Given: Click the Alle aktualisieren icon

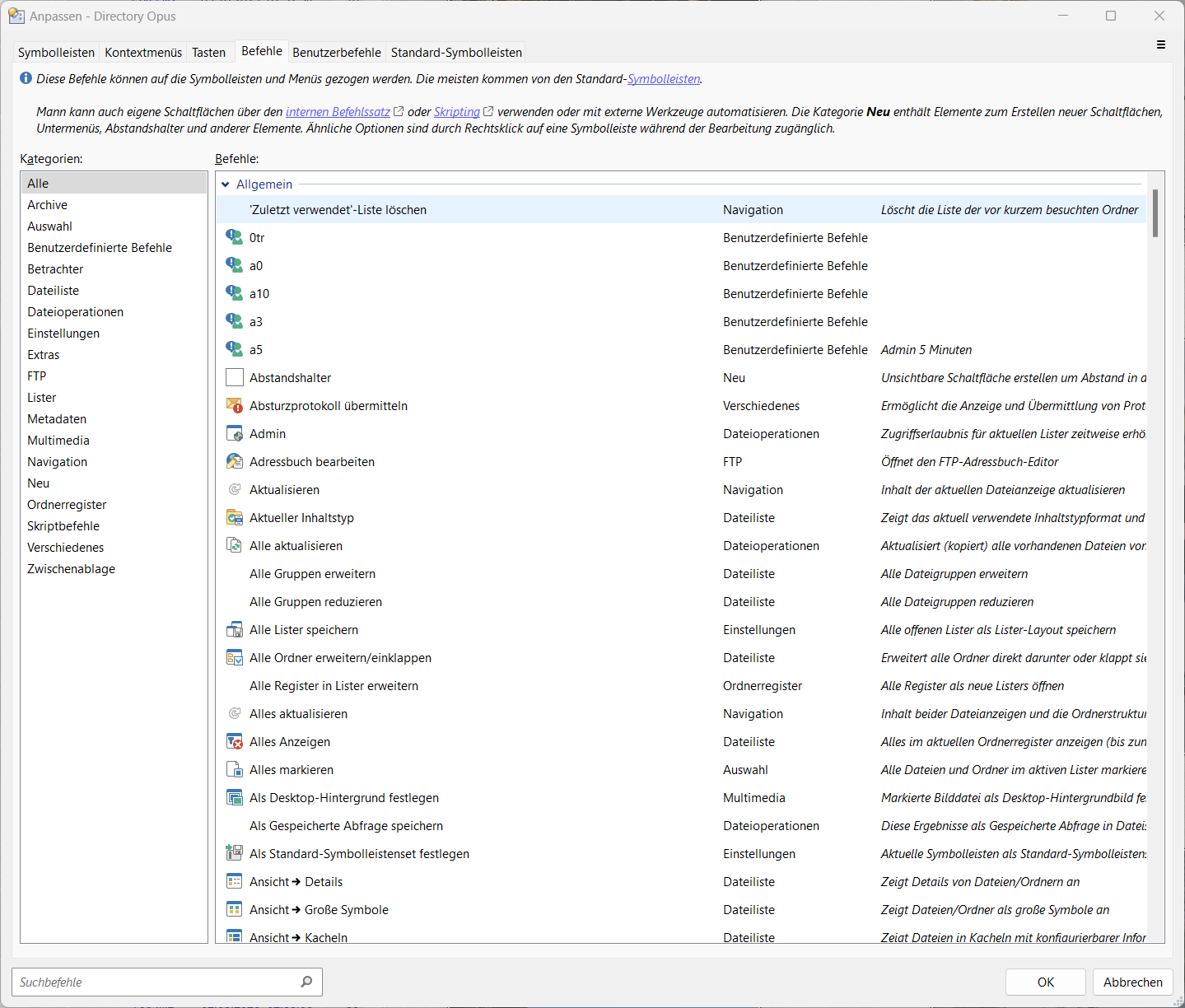Looking at the screenshot, I should point(235,545).
